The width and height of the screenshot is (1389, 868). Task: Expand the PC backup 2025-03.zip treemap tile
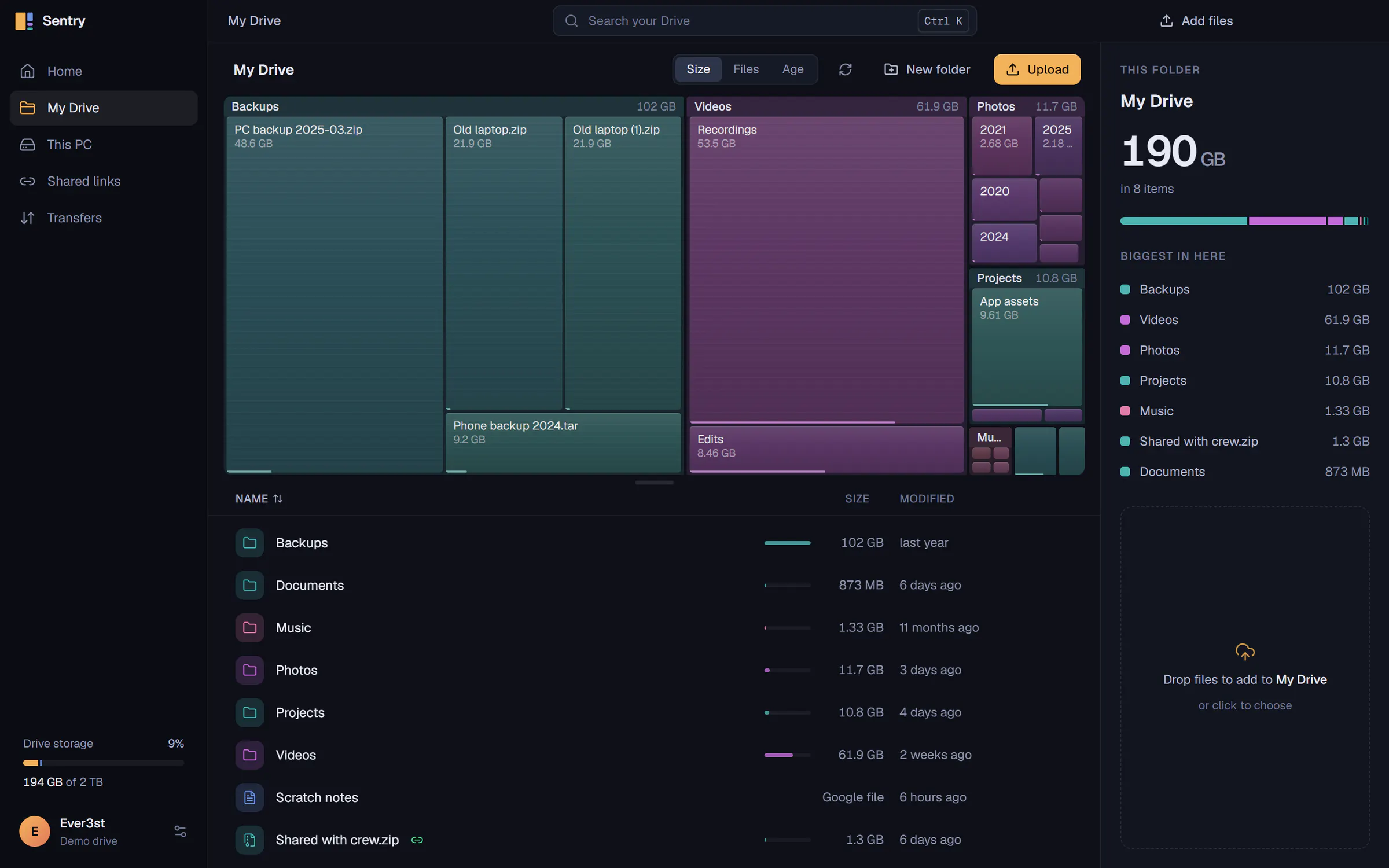tap(335, 295)
